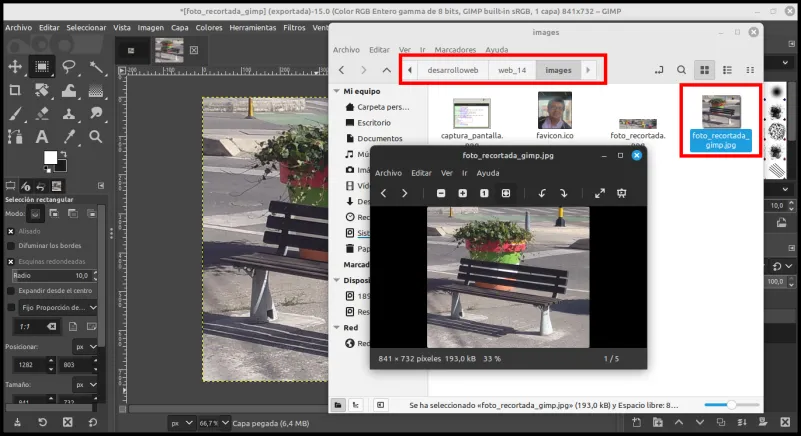Collapse the Mi equipo sidebar section
Image resolution: width=801 pixels, height=436 pixels.
click(x=337, y=91)
